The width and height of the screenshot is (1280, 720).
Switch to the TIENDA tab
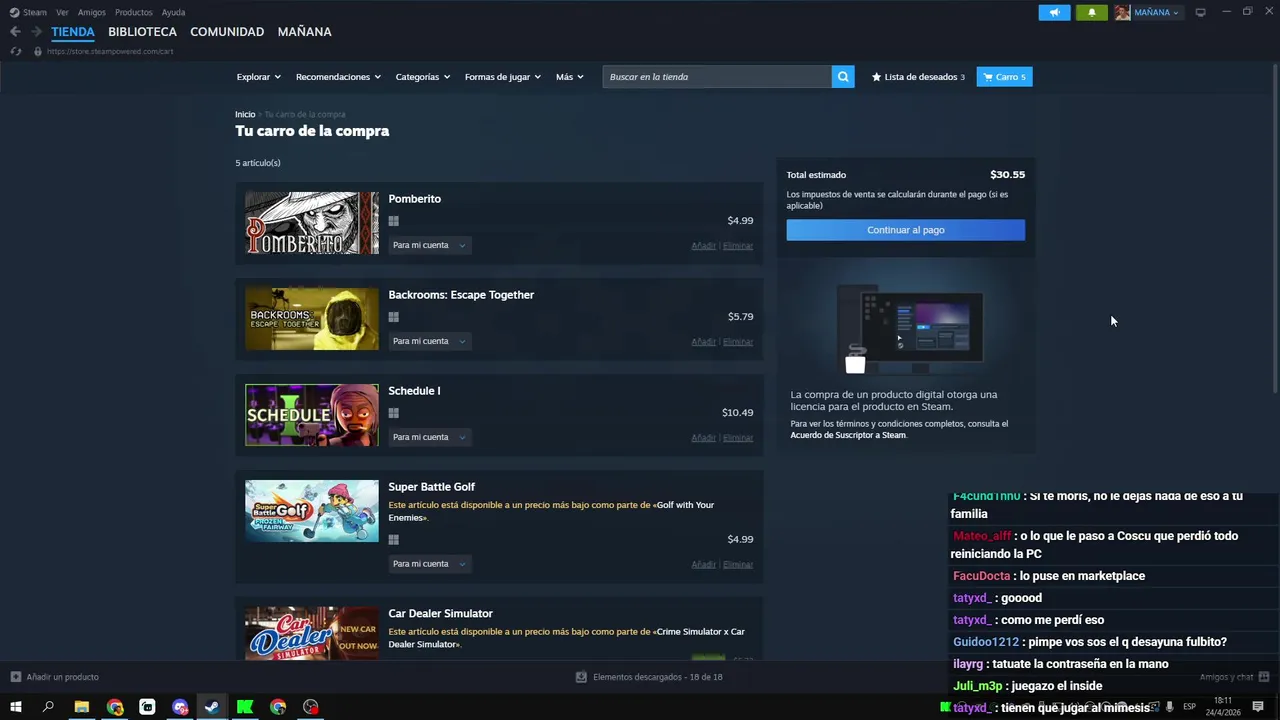(73, 32)
